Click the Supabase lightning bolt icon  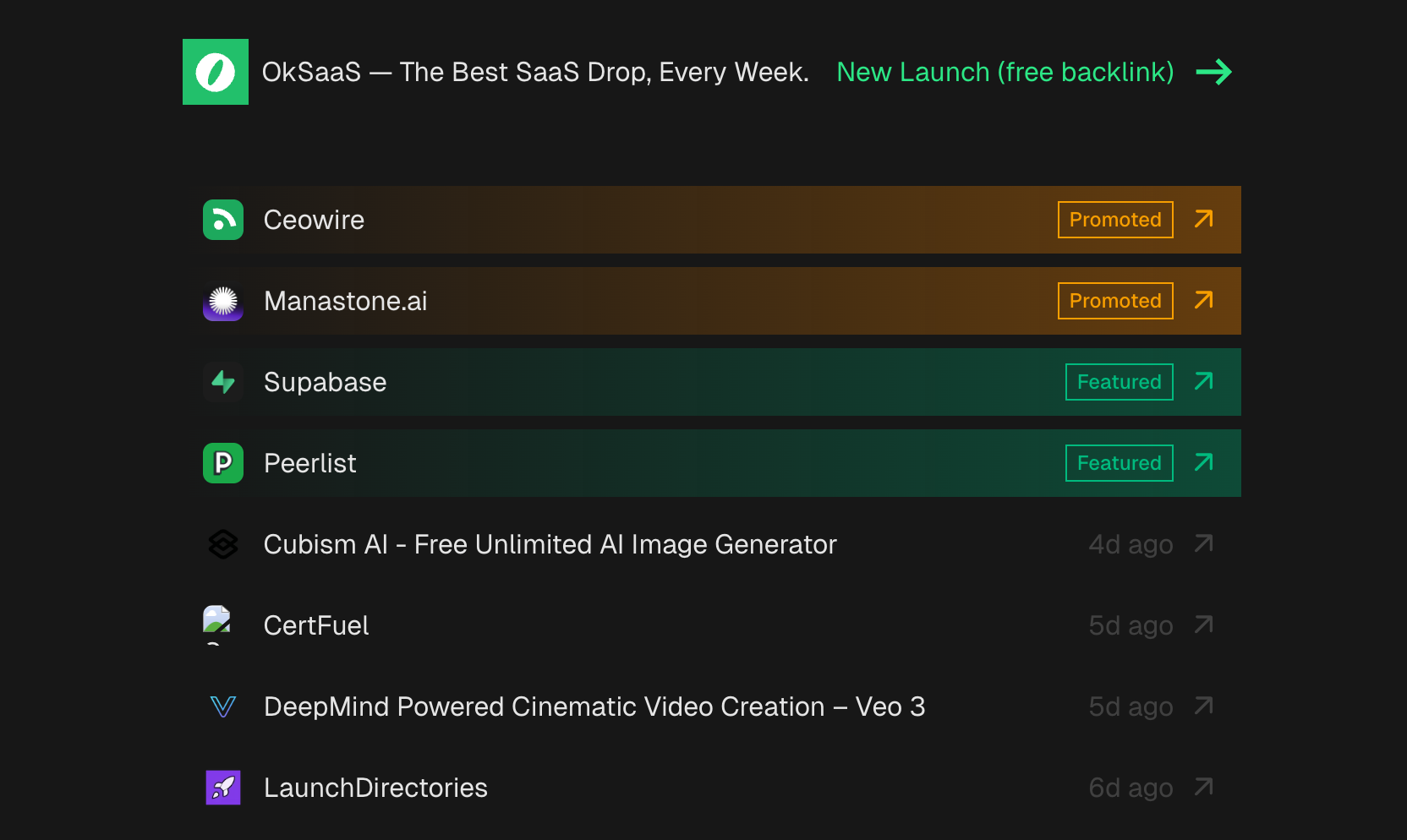(x=223, y=382)
